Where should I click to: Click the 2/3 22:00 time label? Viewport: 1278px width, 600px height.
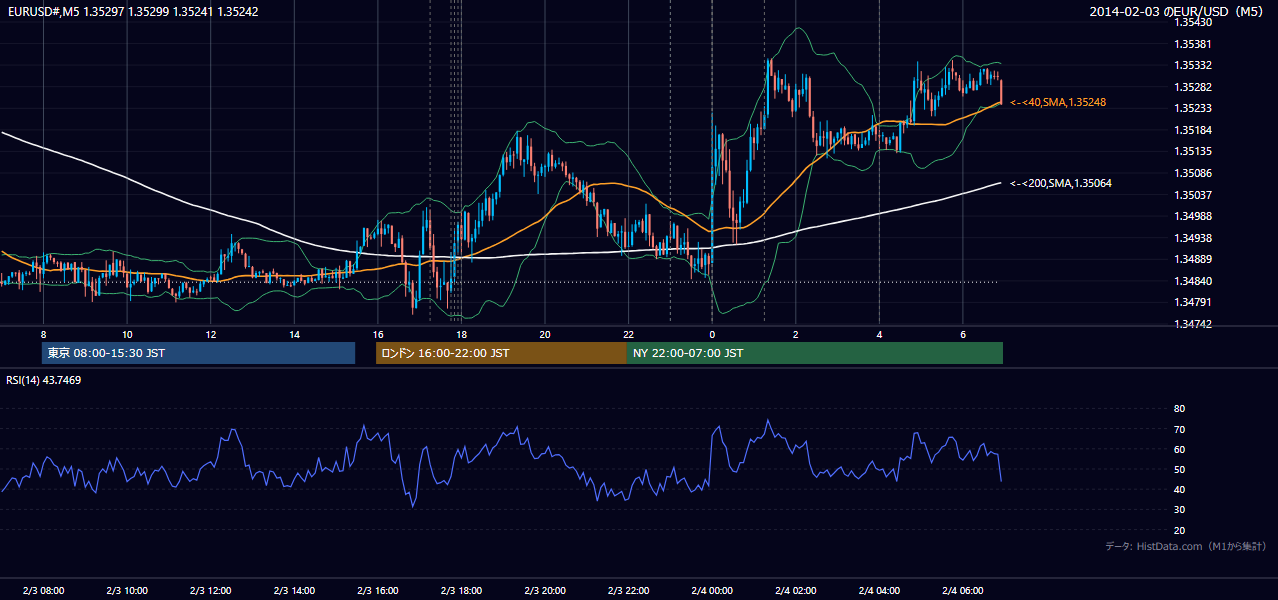628,590
